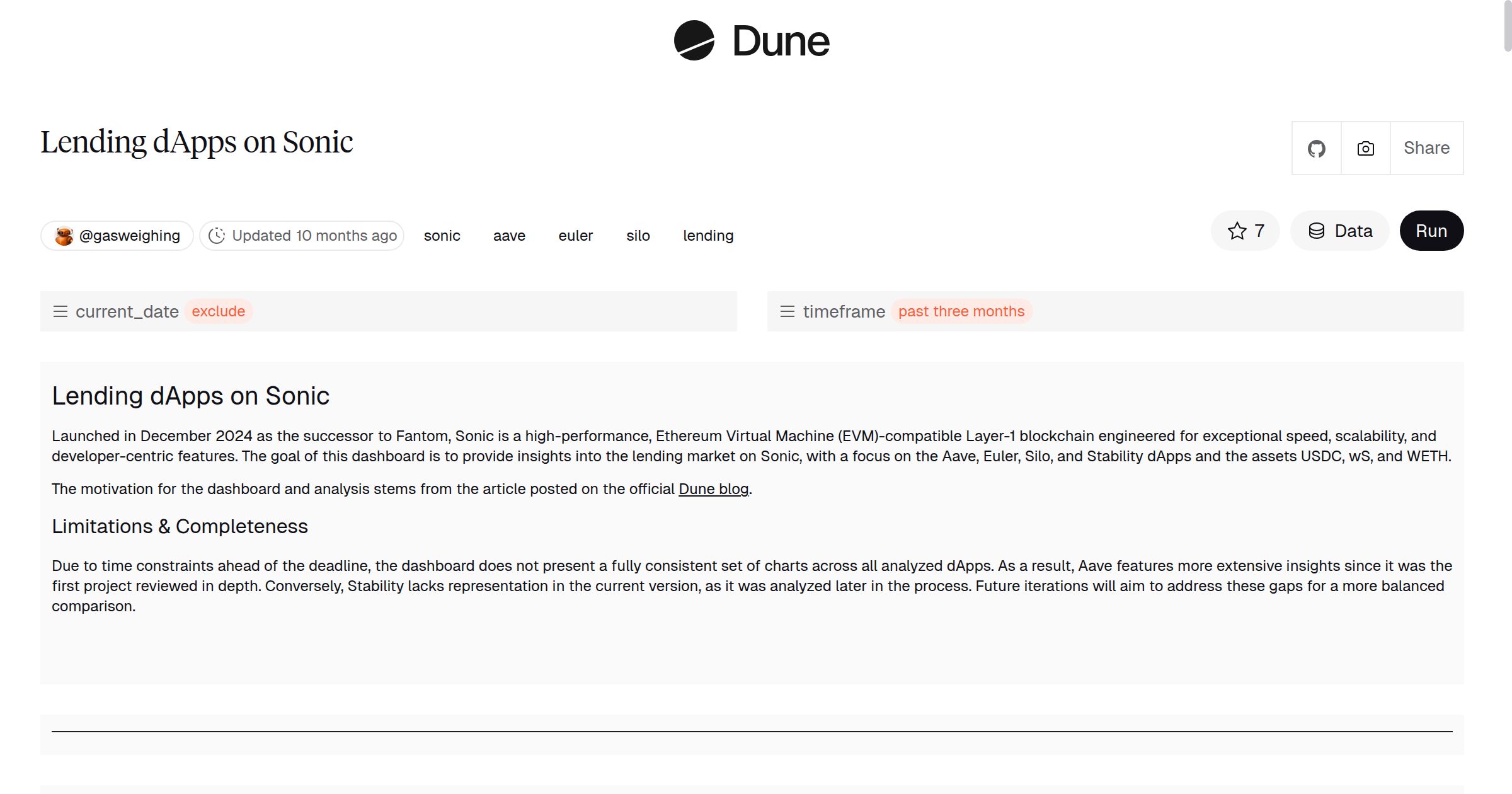Viewport: 1512px width, 794px height.
Task: Click the @gasweighing author chip
Action: 117,235
